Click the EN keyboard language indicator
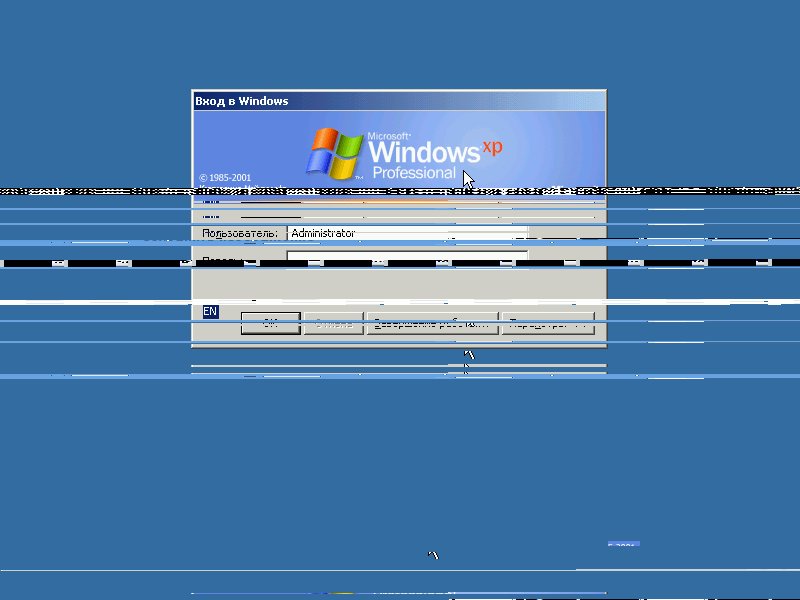Image resolution: width=800 pixels, height=600 pixels. click(x=210, y=312)
